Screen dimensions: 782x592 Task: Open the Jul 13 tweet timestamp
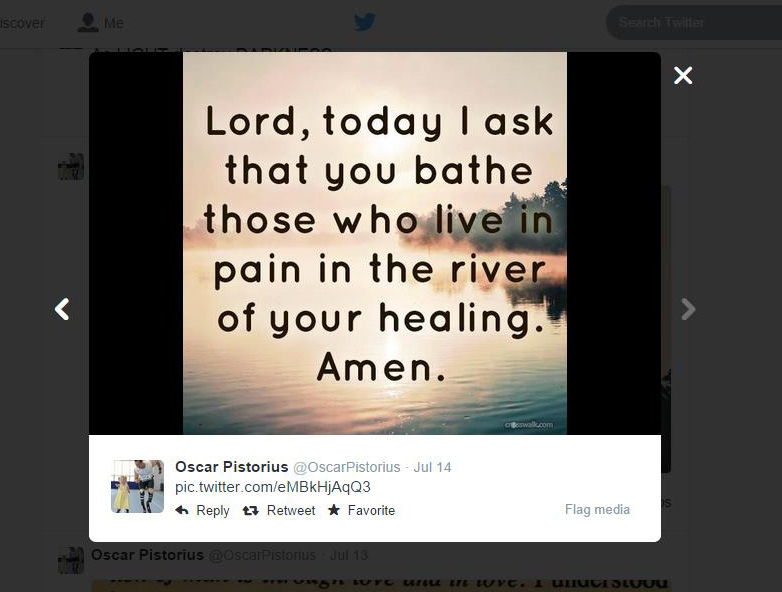[349, 555]
